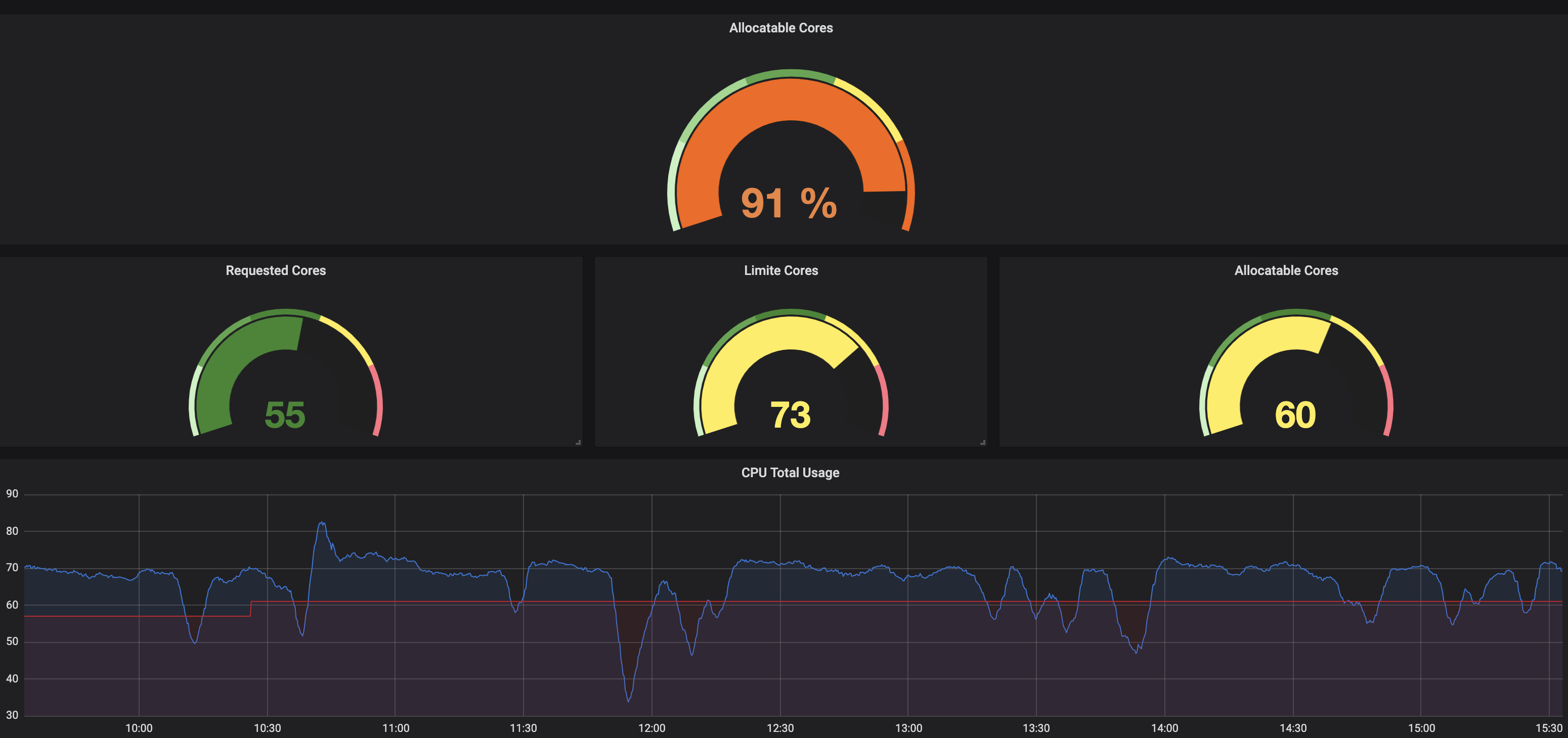
Task: Click the yellow 73 gauge value
Action: (790, 415)
